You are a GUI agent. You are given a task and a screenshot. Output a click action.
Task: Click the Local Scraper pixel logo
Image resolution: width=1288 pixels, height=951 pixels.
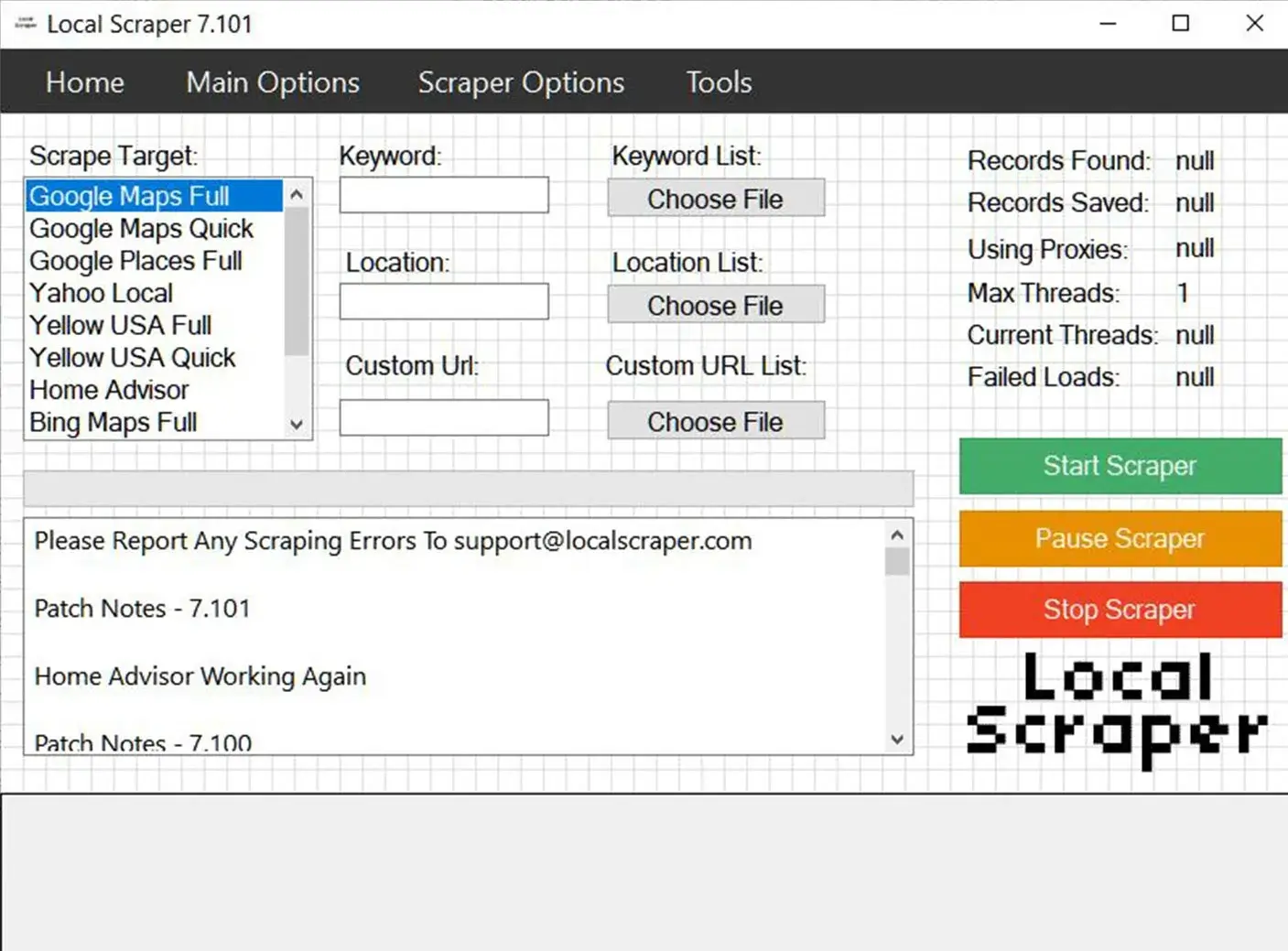click(x=1117, y=710)
